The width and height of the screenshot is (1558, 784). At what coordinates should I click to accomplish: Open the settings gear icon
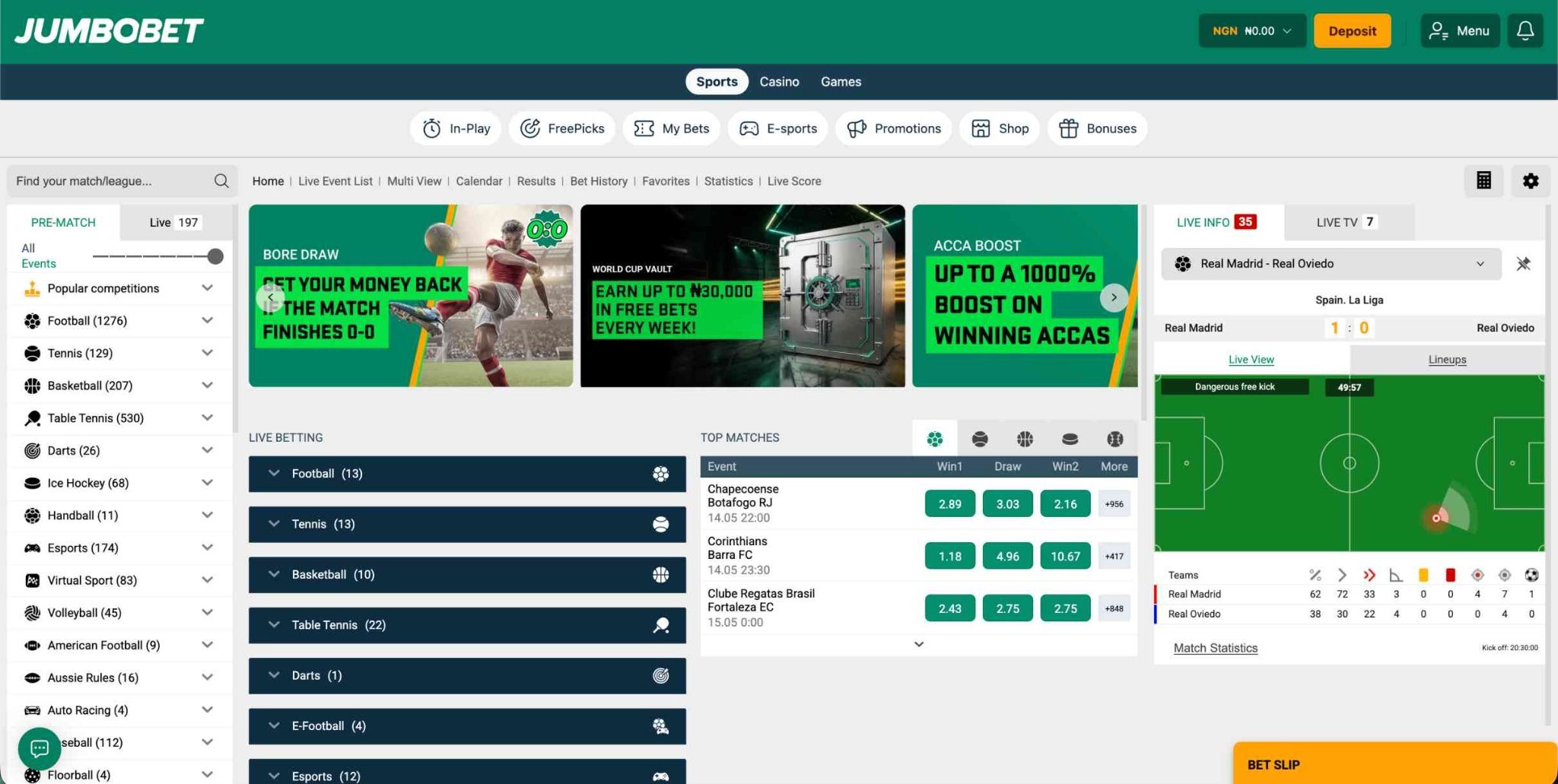point(1531,181)
